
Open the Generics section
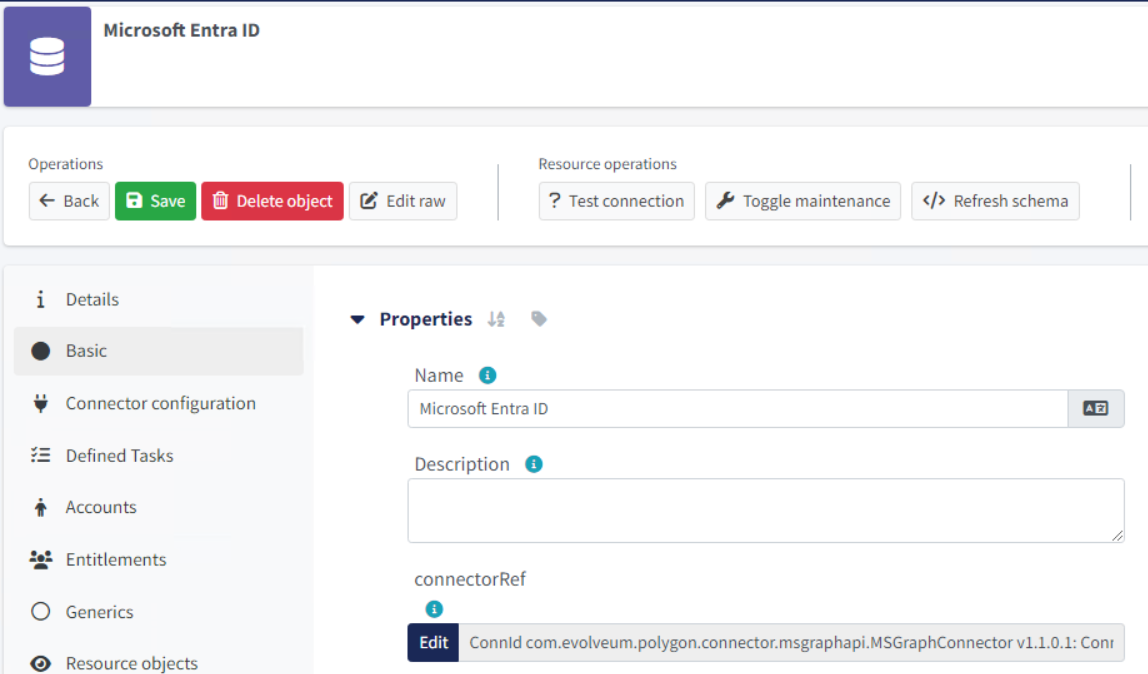click(x=158, y=612)
